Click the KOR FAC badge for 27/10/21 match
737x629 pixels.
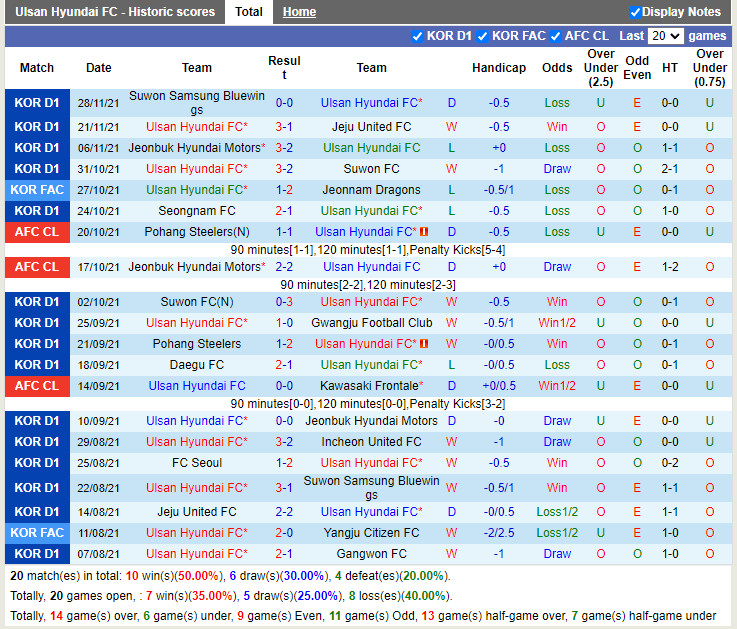click(x=37, y=190)
